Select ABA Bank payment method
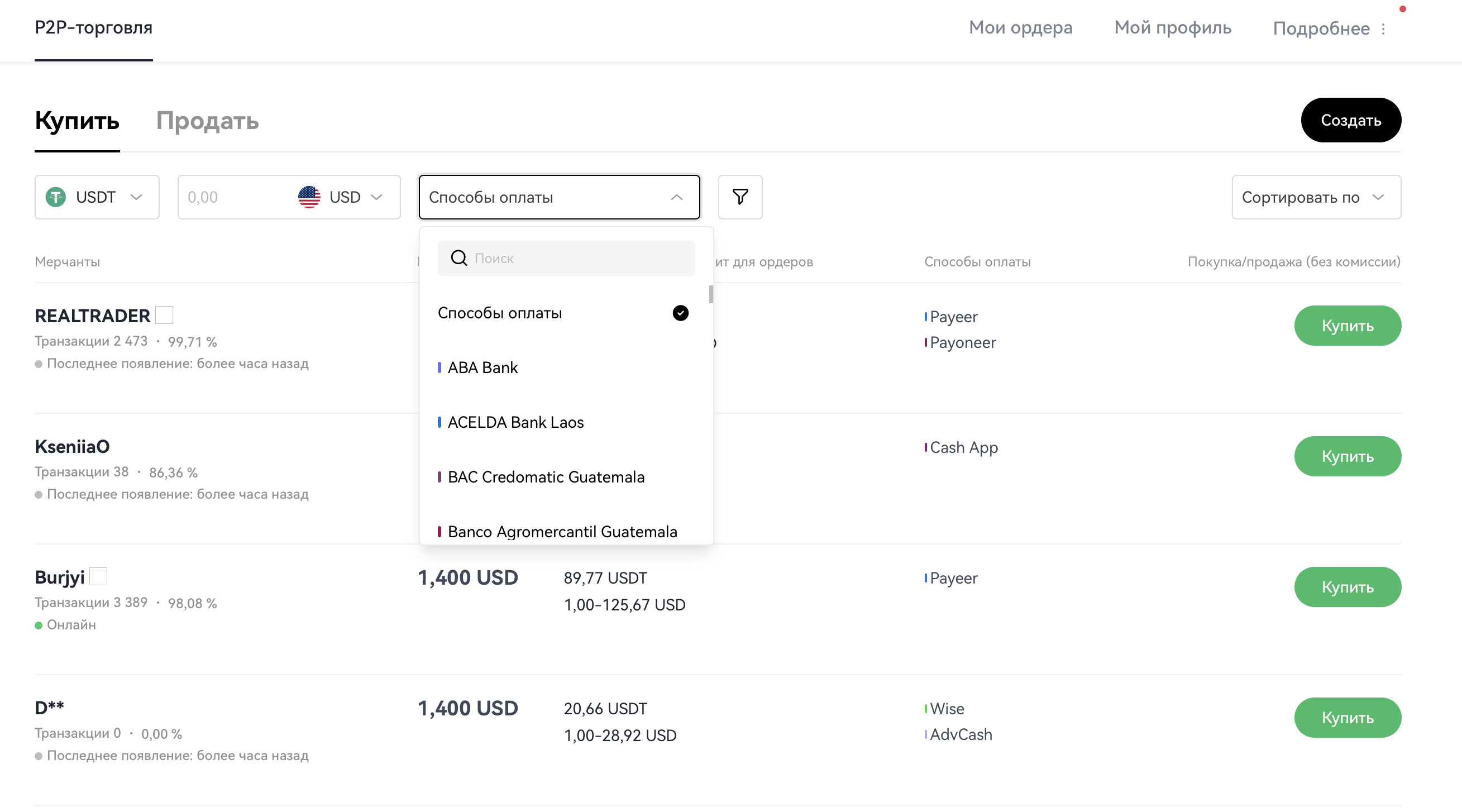 482,367
